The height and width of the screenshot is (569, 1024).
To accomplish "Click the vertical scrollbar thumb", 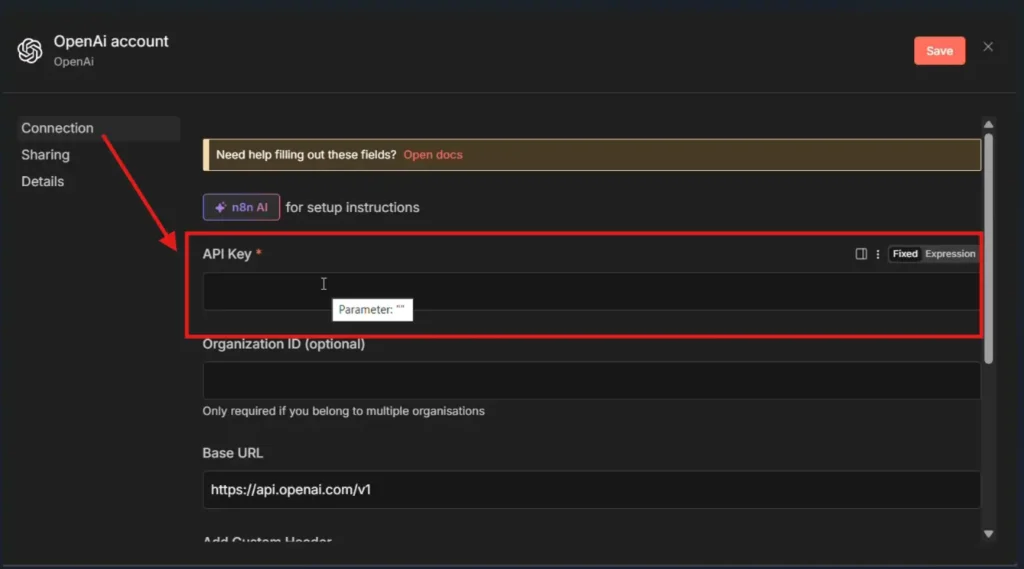I will 989,248.
